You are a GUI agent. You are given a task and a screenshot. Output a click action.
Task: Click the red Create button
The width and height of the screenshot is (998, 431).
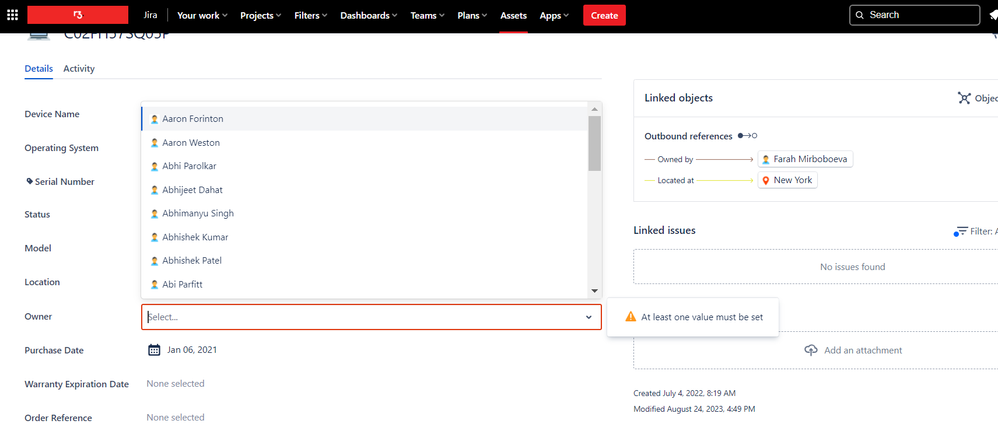[x=605, y=15]
